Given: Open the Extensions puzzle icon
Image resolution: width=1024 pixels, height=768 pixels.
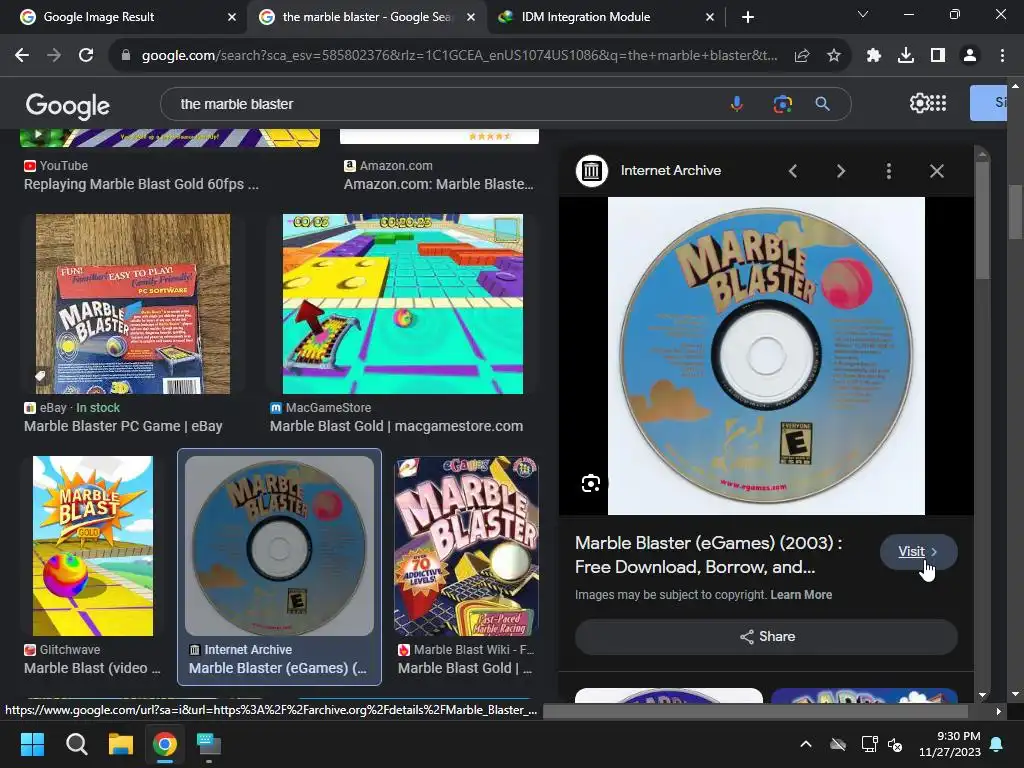Looking at the screenshot, I should tap(873, 56).
